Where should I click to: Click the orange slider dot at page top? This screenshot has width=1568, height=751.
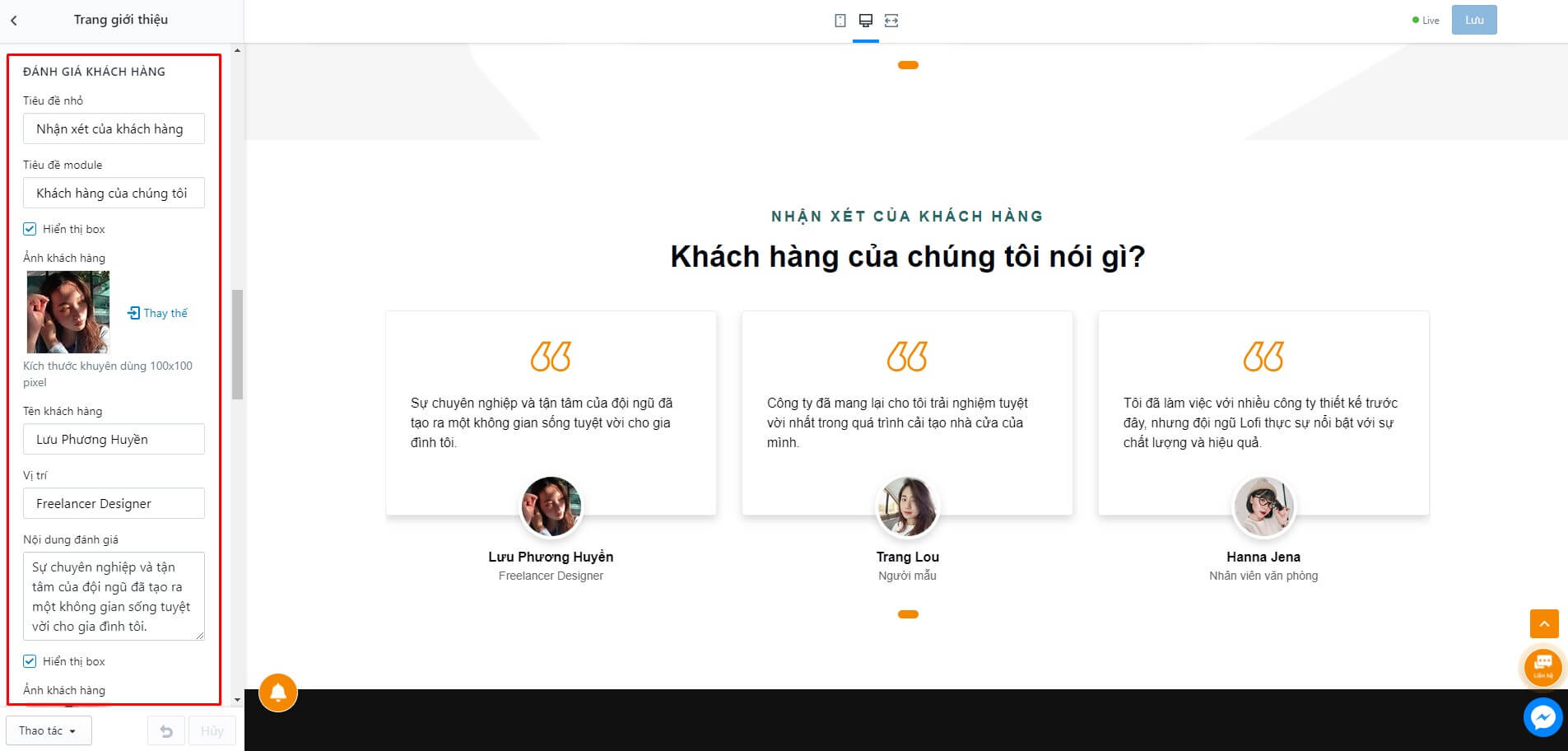pos(908,65)
